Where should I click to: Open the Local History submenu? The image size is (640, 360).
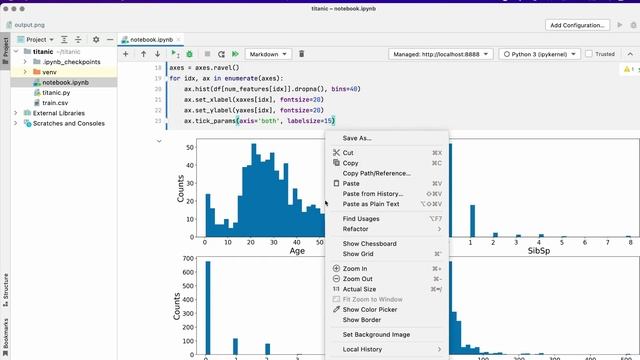(387, 349)
